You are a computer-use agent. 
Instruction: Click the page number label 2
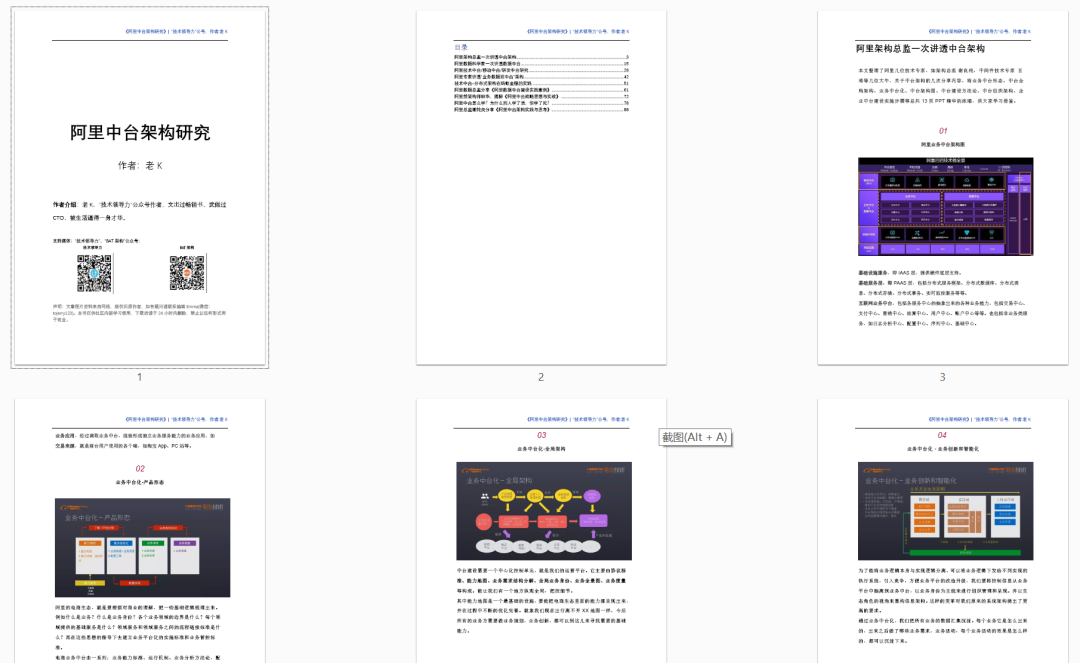541,377
